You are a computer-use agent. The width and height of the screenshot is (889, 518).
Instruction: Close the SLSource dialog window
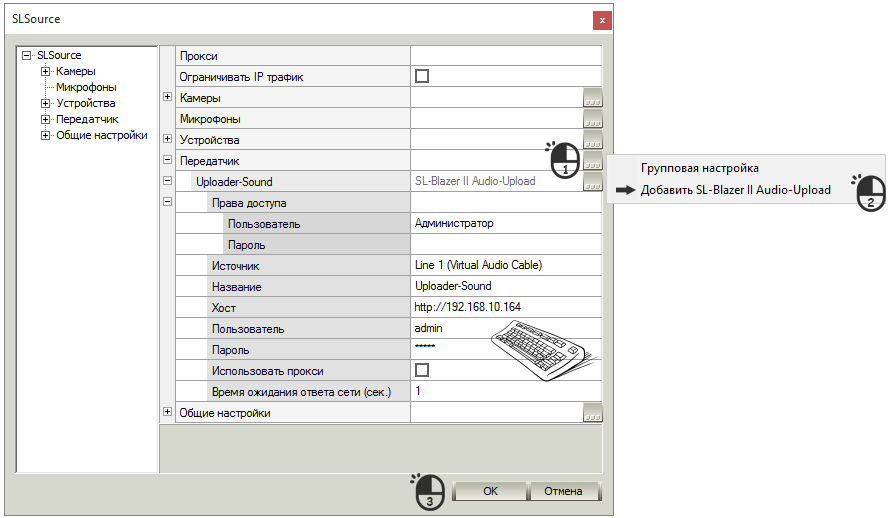(602, 20)
